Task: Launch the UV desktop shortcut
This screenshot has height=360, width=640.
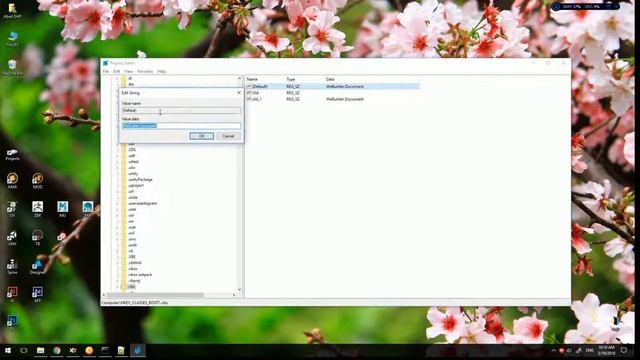Action: point(12,209)
